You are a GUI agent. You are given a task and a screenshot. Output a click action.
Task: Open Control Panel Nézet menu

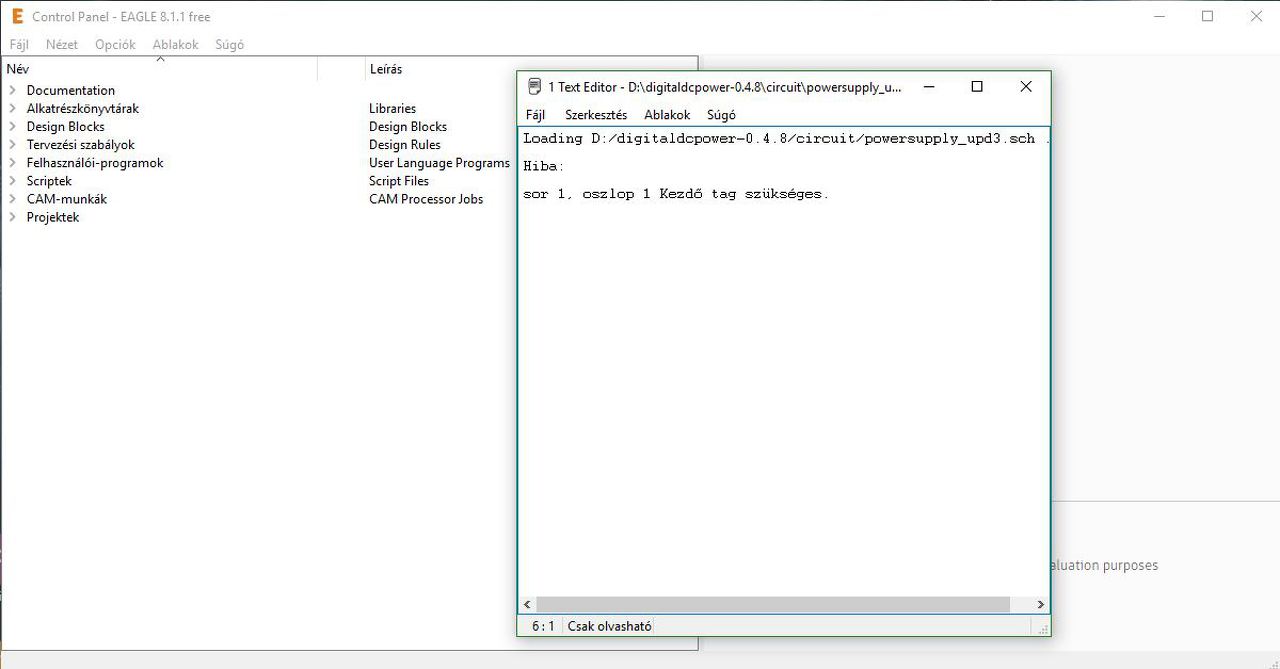pyautogui.click(x=62, y=44)
